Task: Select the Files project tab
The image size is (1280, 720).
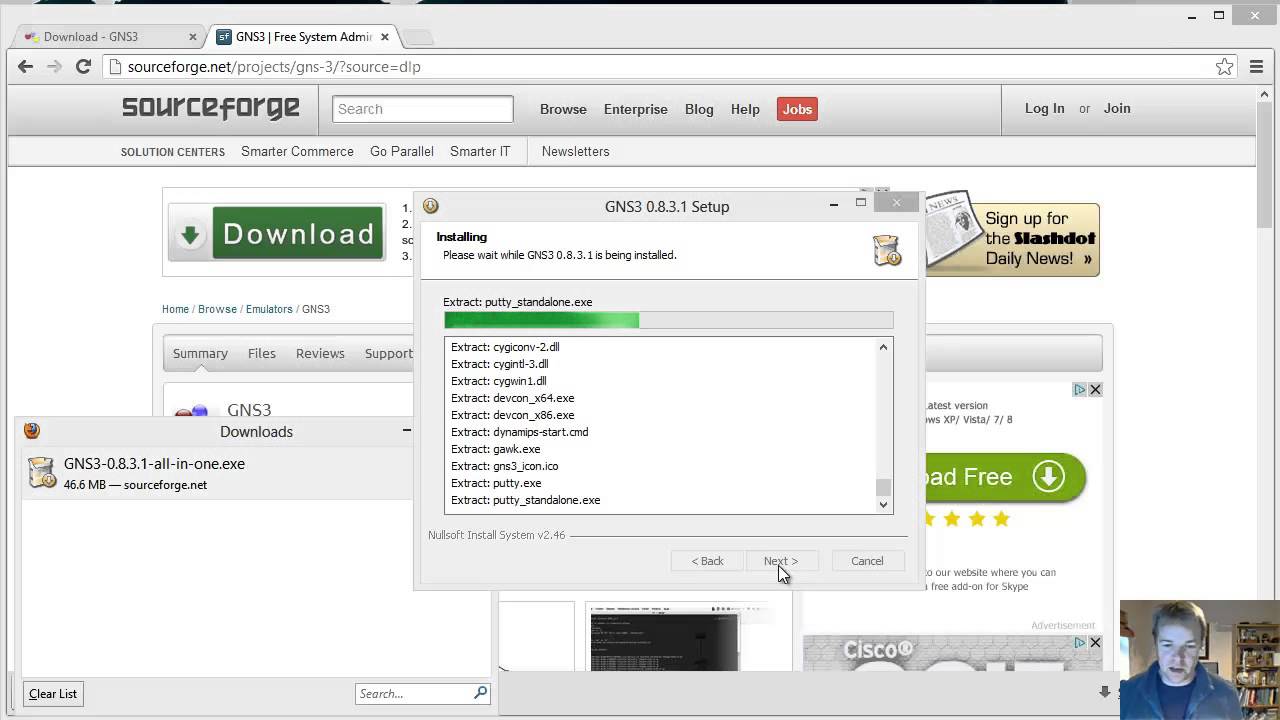Action: [x=262, y=353]
